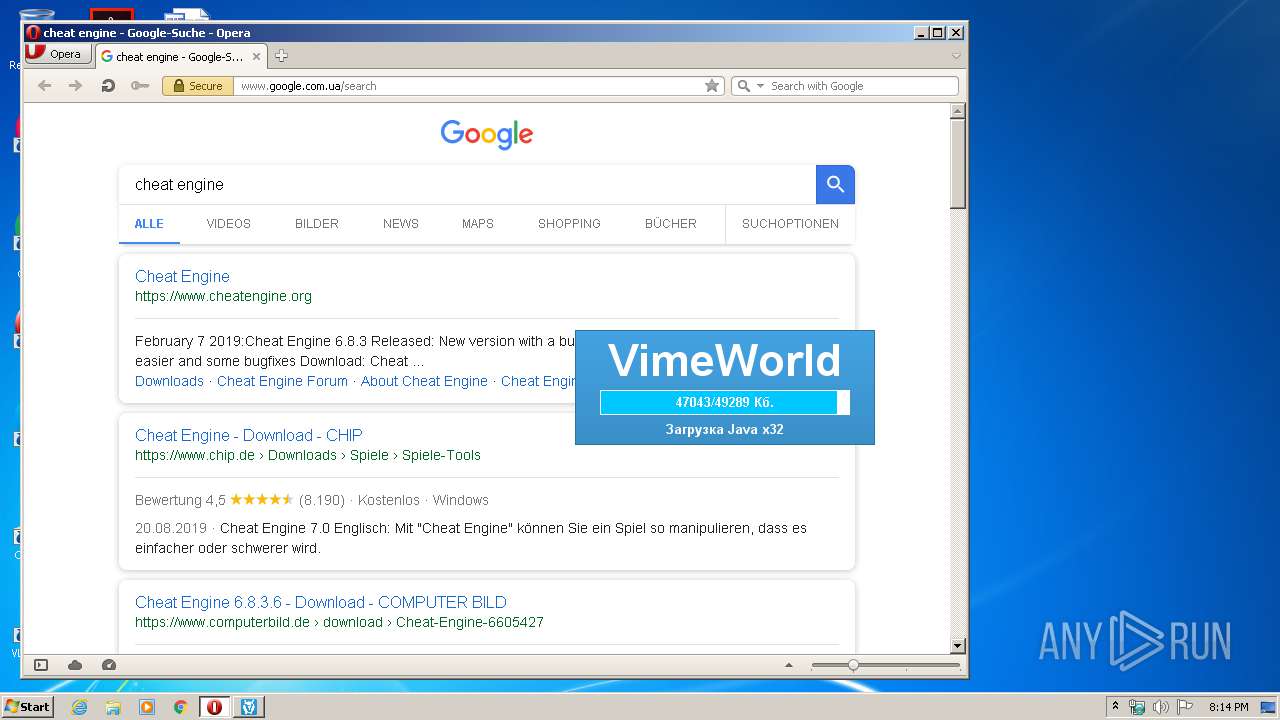1280x720 pixels.
Task: Toggle Opera Turbo speedometer icon
Action: click(109, 665)
